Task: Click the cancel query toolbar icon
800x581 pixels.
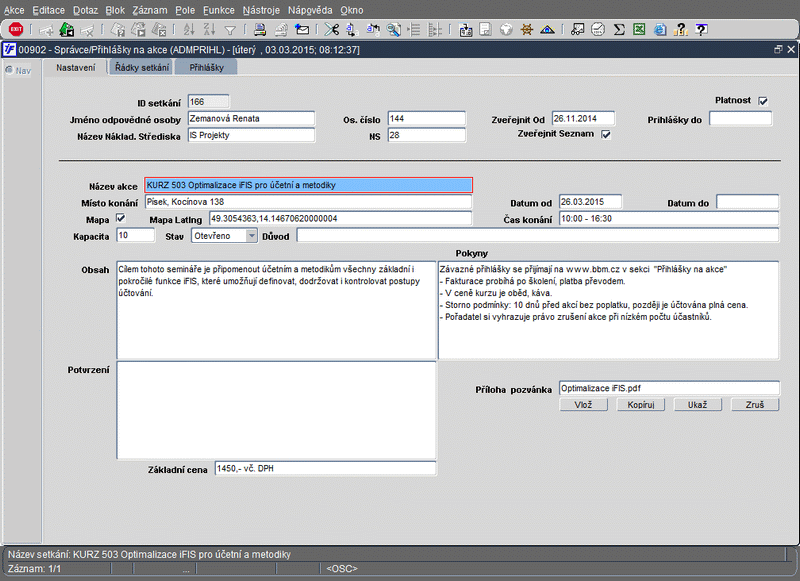Action: [x=159, y=30]
